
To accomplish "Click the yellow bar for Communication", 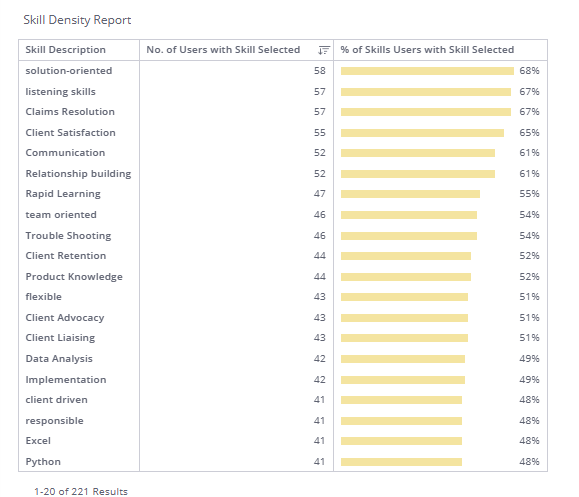I will coord(418,153).
